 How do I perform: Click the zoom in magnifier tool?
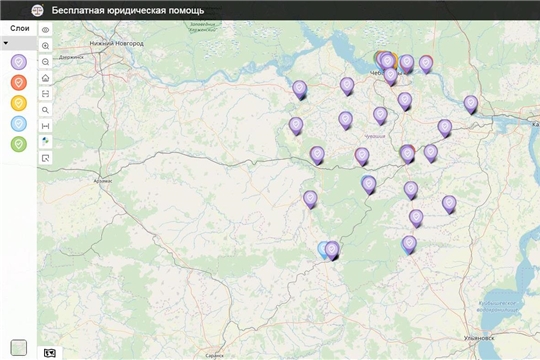tap(45, 46)
